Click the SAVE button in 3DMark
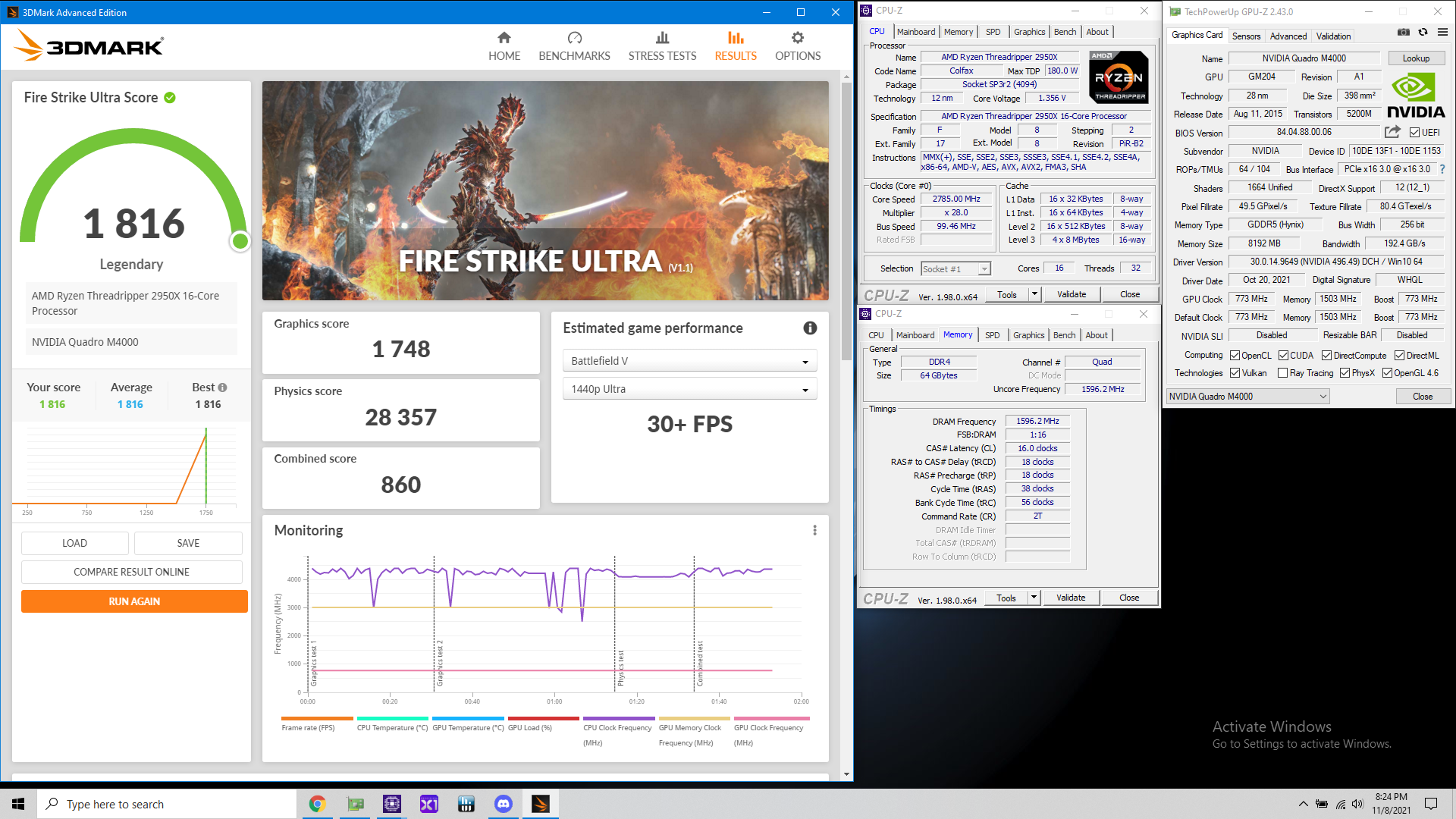1456x819 pixels. 188,544
